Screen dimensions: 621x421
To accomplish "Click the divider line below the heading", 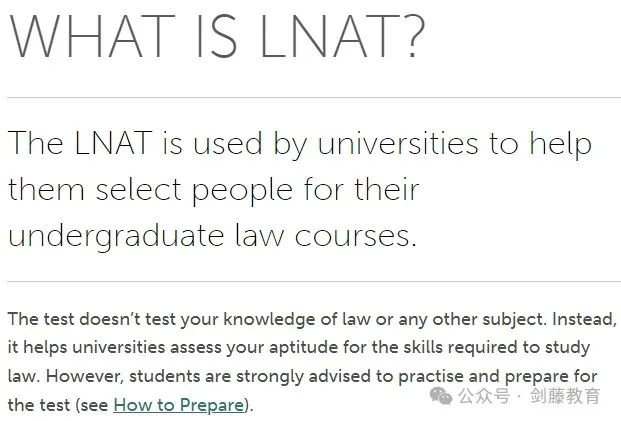I will [x=314, y=97].
